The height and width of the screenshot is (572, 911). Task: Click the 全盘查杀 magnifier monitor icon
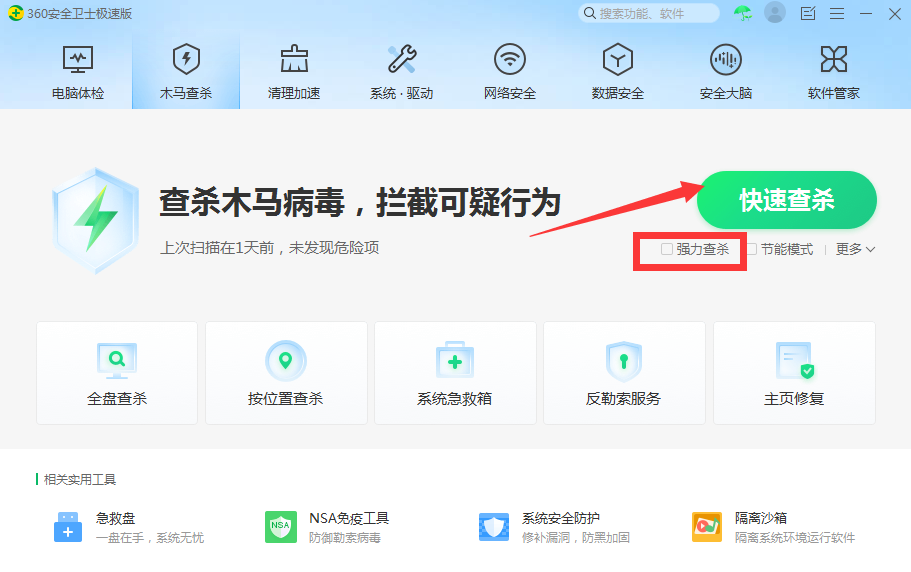pos(117,360)
